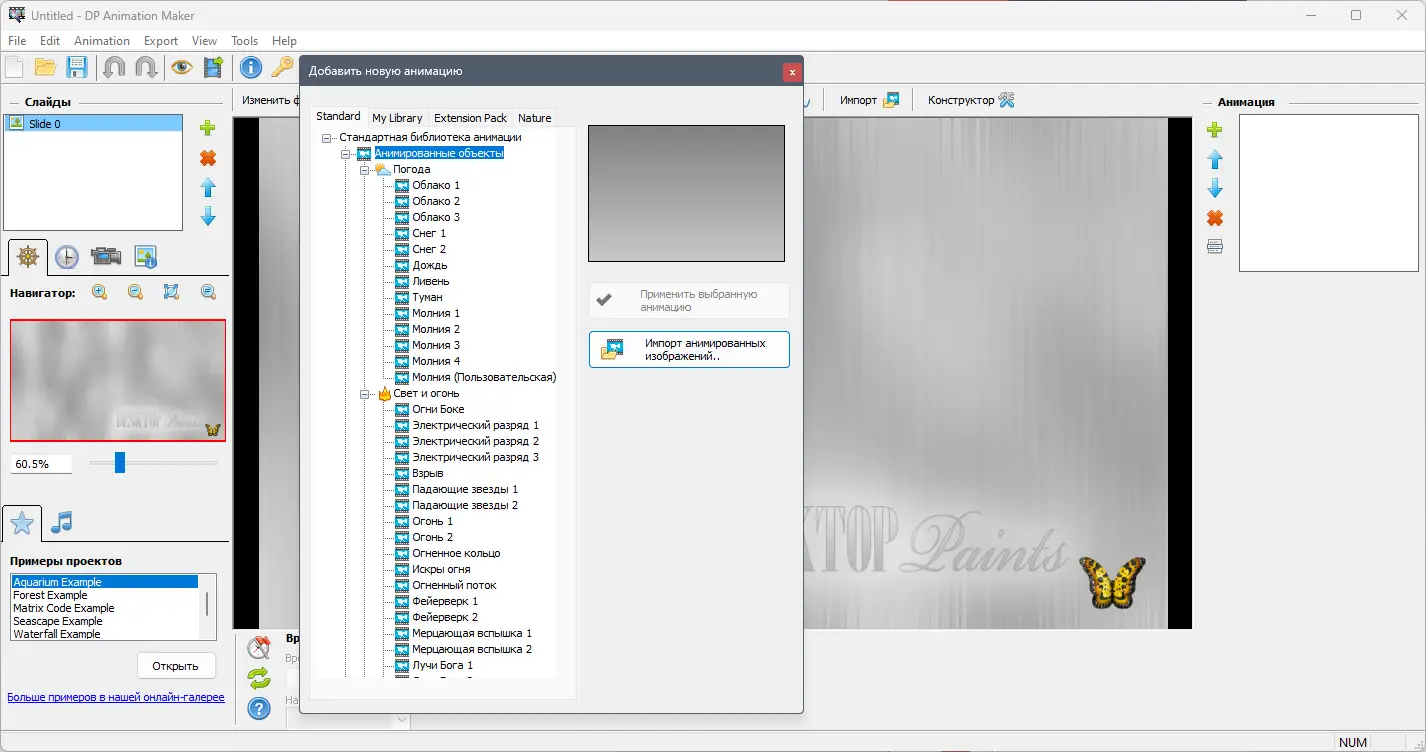Click the Импорт toolbar button

[869, 100]
